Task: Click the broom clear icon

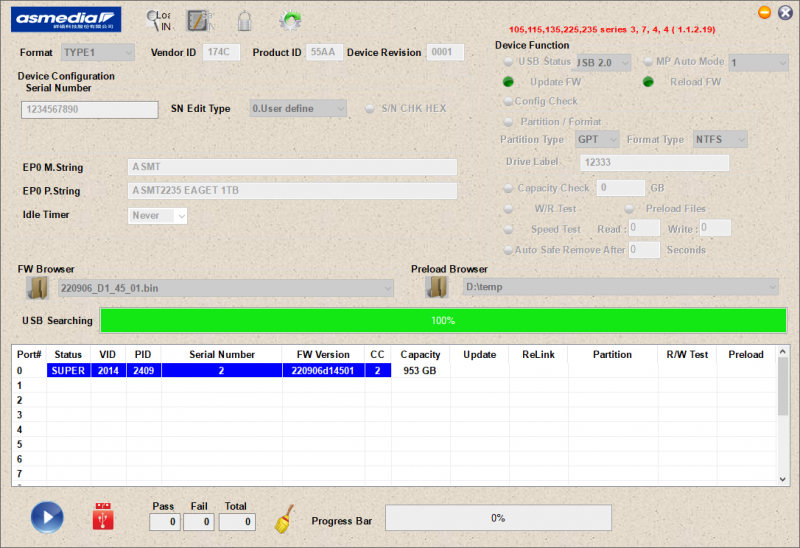Action: 284,518
